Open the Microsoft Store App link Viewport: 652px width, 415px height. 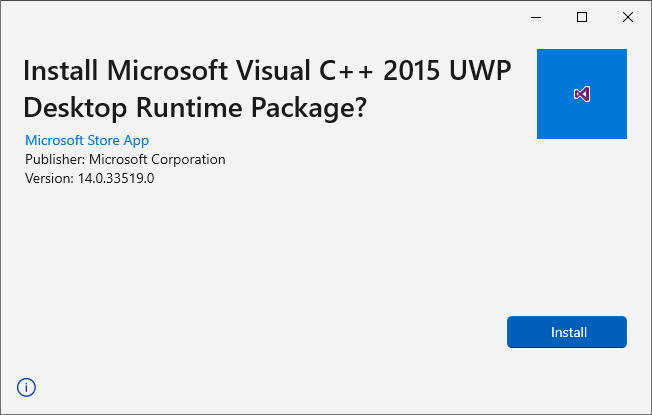point(87,140)
